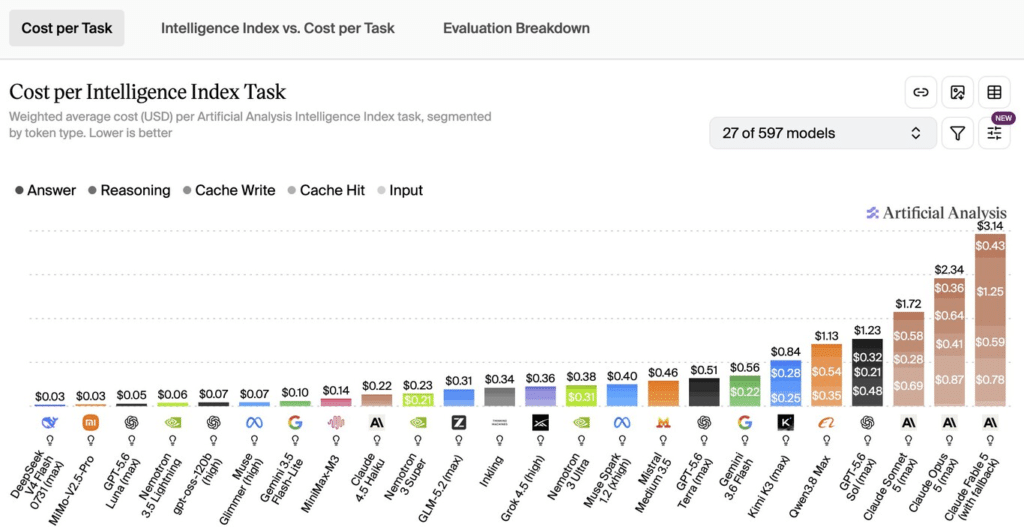The height and width of the screenshot is (527, 1024).
Task: Click the $0.46 label above Mistral Medium 3.5
Action: (663, 373)
